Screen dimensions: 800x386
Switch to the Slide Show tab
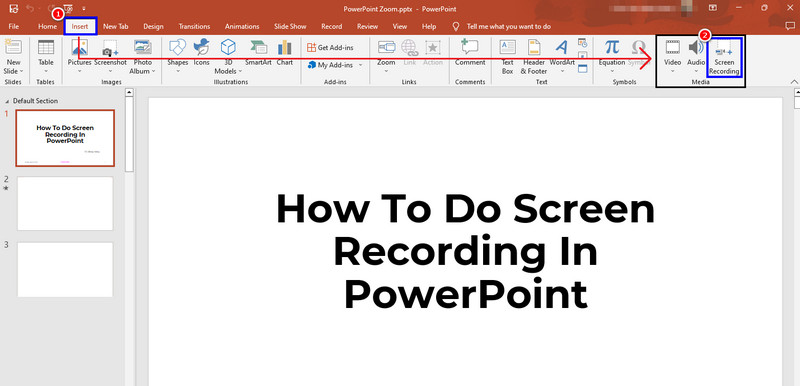pos(290,27)
